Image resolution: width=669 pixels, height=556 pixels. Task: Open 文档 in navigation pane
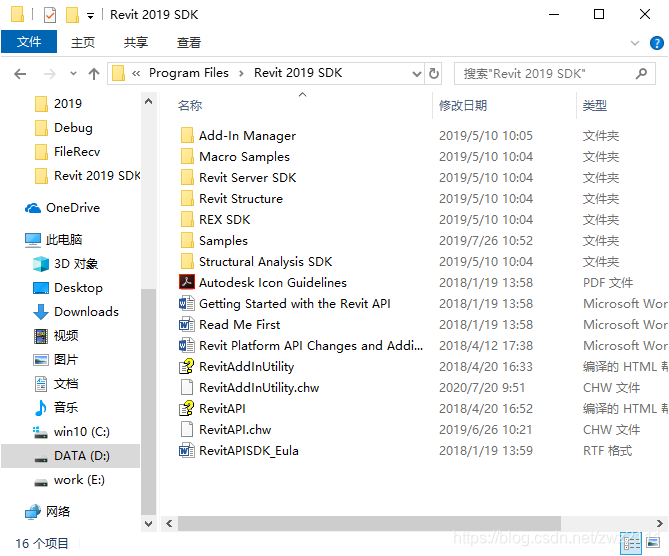click(x=66, y=384)
